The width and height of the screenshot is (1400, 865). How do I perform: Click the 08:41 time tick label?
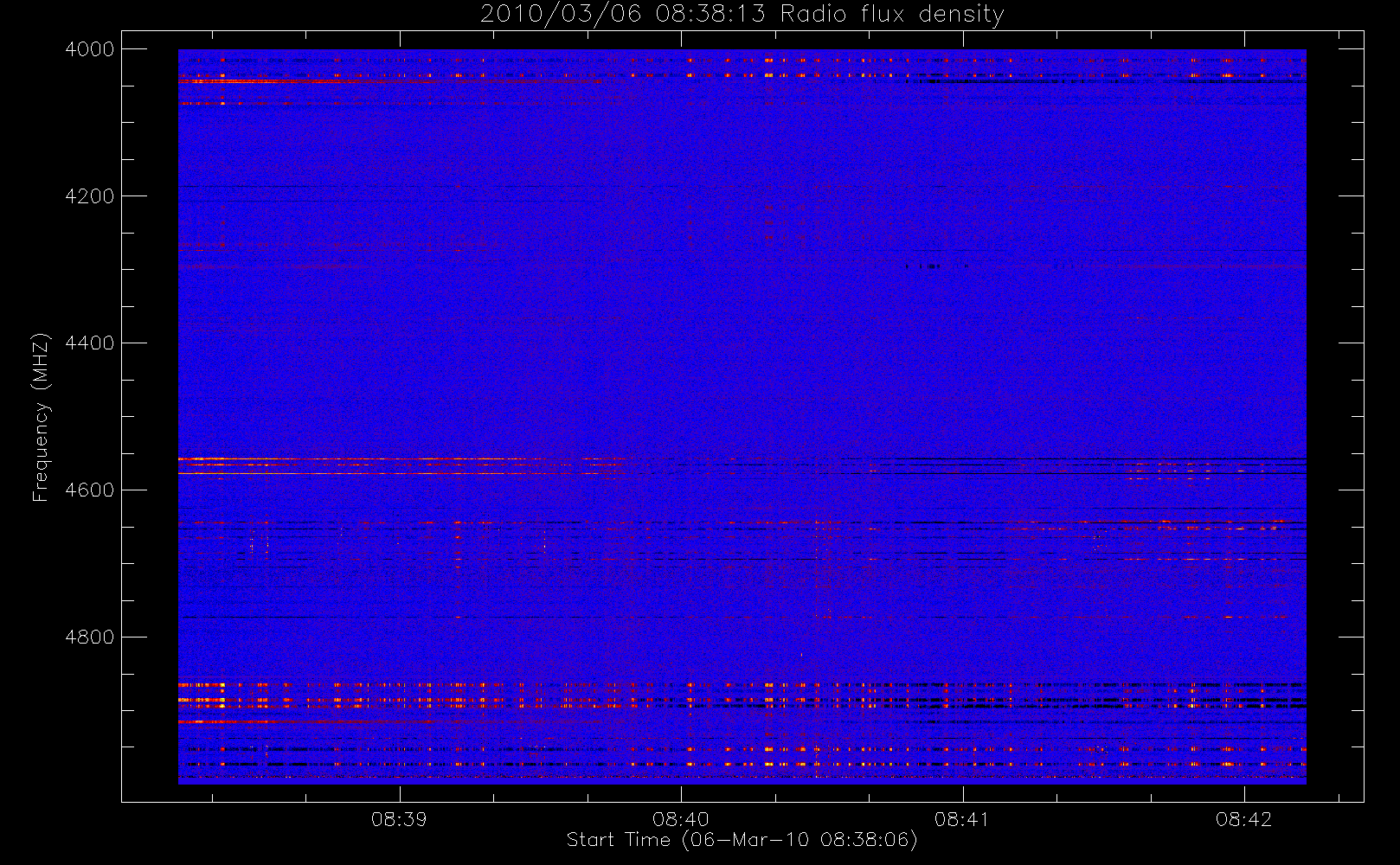pos(962,819)
